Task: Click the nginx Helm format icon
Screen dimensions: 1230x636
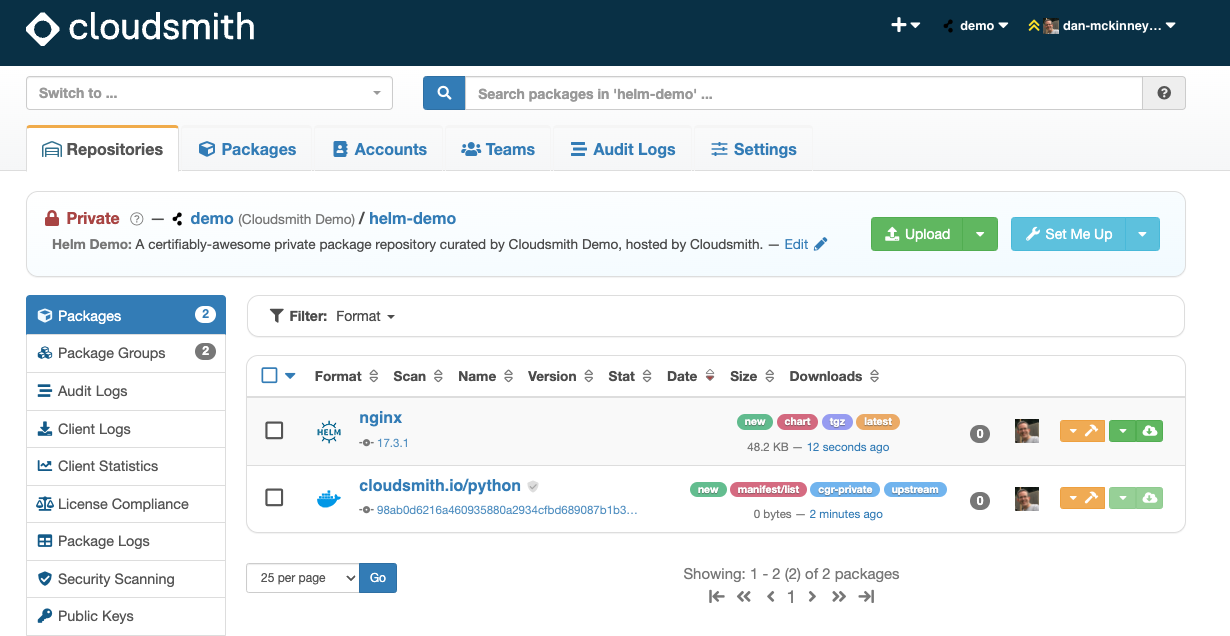Action: click(x=329, y=431)
